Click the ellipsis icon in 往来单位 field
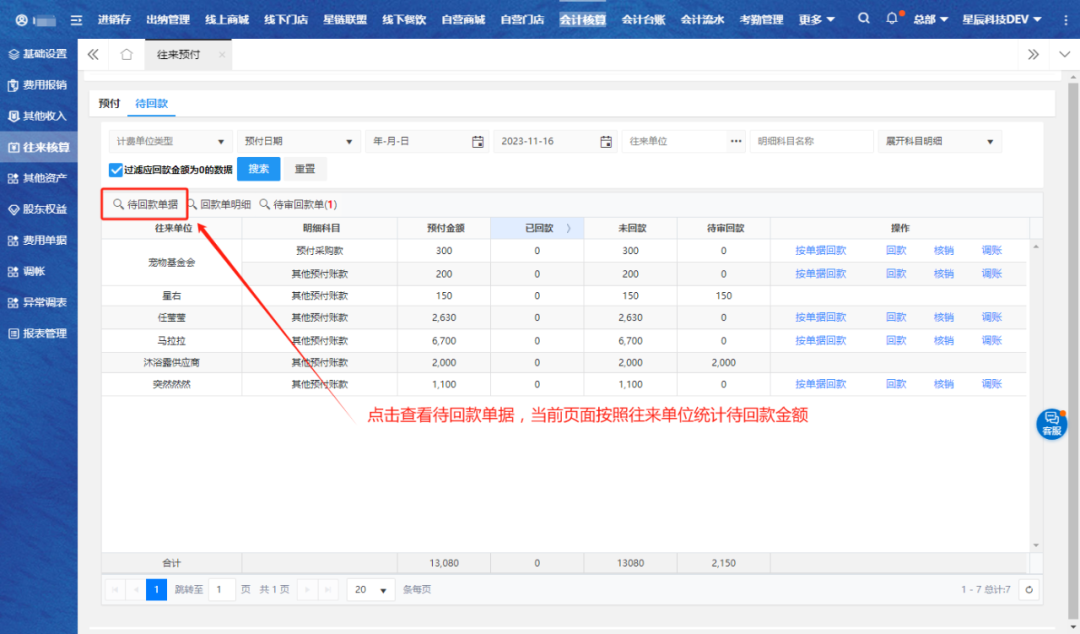Image resolution: width=1080 pixels, height=634 pixels. [737, 142]
